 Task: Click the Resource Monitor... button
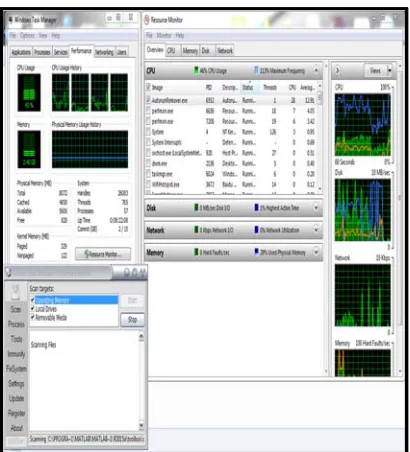(103, 254)
